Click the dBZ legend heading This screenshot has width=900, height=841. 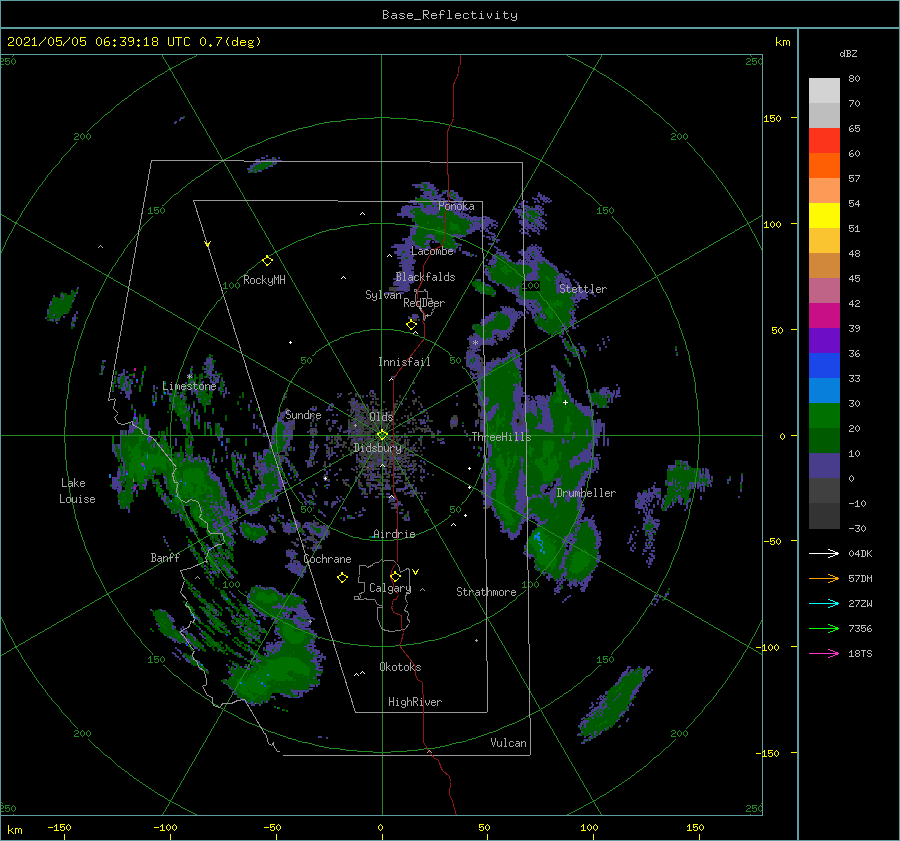[x=848, y=53]
